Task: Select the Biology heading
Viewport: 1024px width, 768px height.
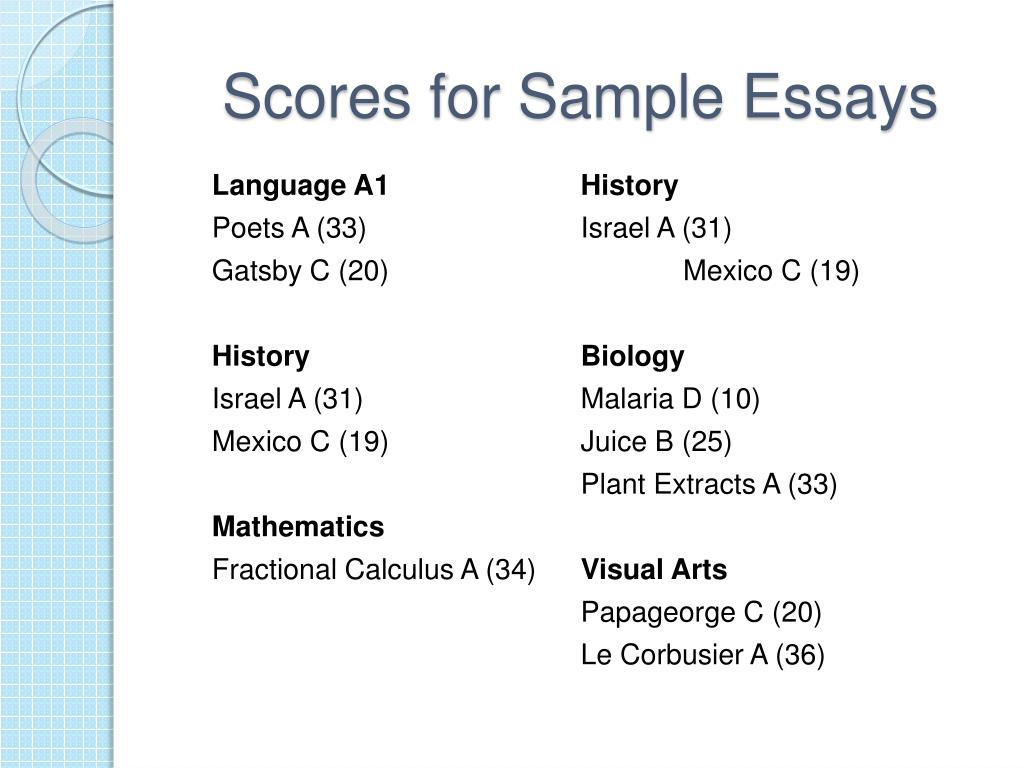Action: tap(633, 357)
